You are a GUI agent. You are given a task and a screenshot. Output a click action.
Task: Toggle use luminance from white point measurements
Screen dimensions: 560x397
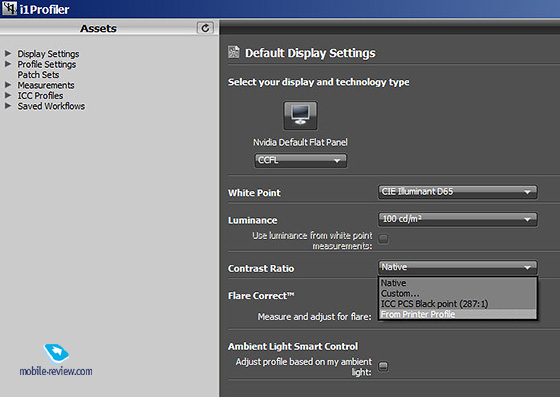[383, 238]
